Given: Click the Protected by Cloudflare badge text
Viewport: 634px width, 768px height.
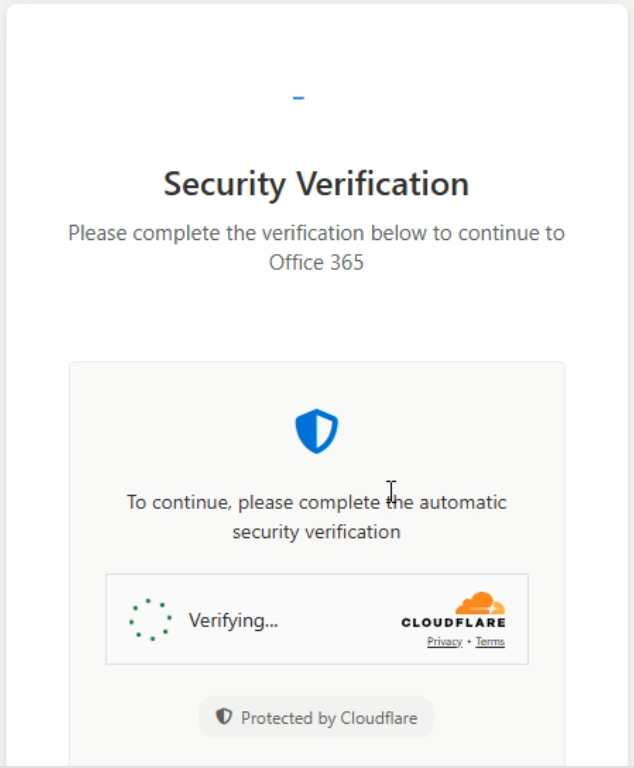Looking at the screenshot, I should pos(329,718).
